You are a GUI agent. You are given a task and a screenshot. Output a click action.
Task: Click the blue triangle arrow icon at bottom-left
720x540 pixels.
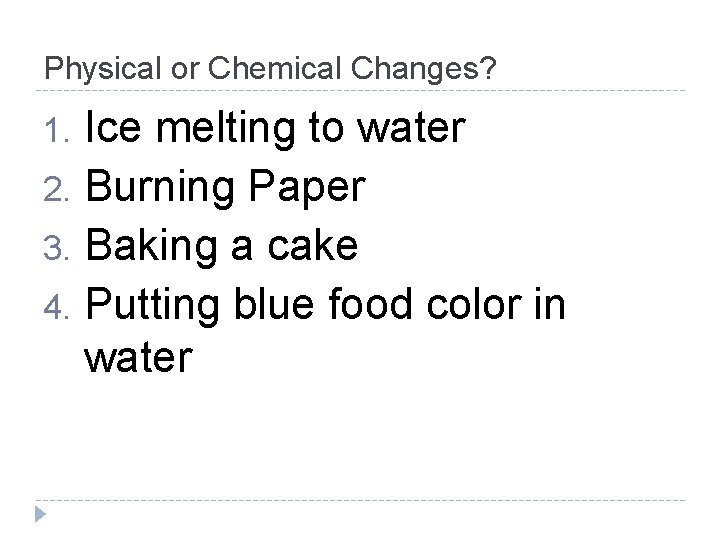[x=39, y=516]
